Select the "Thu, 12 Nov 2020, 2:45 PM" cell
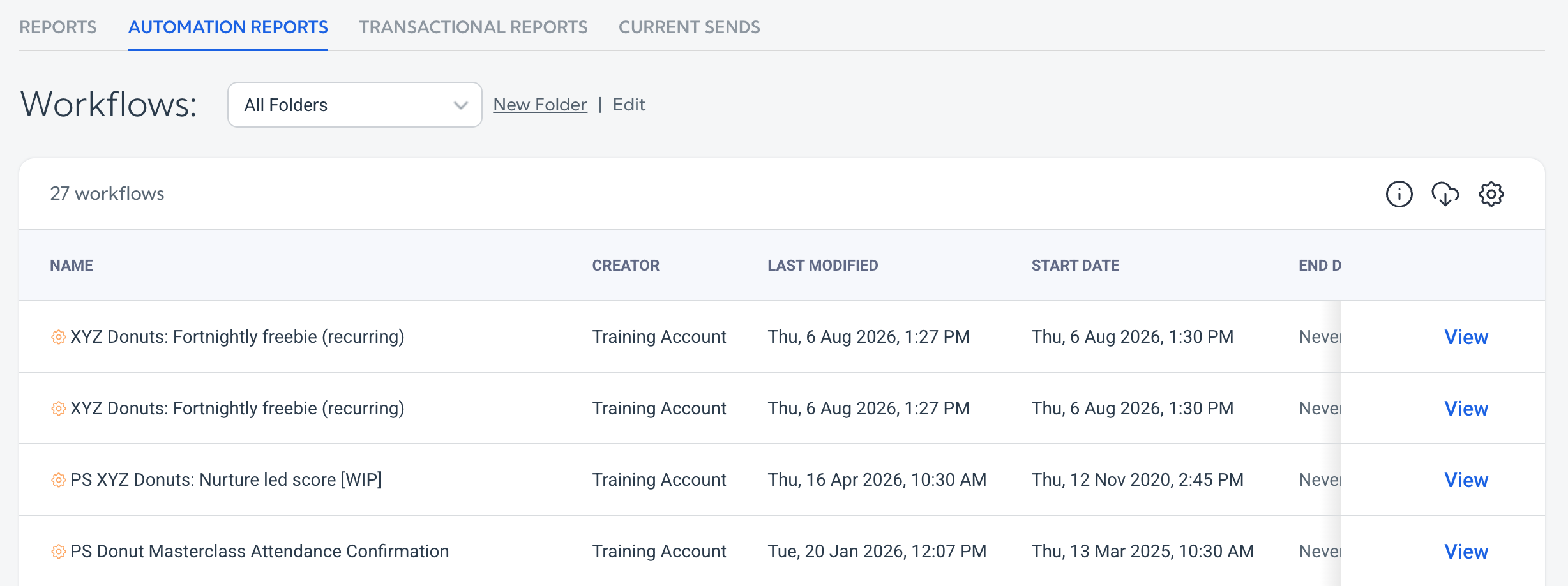 click(1138, 480)
